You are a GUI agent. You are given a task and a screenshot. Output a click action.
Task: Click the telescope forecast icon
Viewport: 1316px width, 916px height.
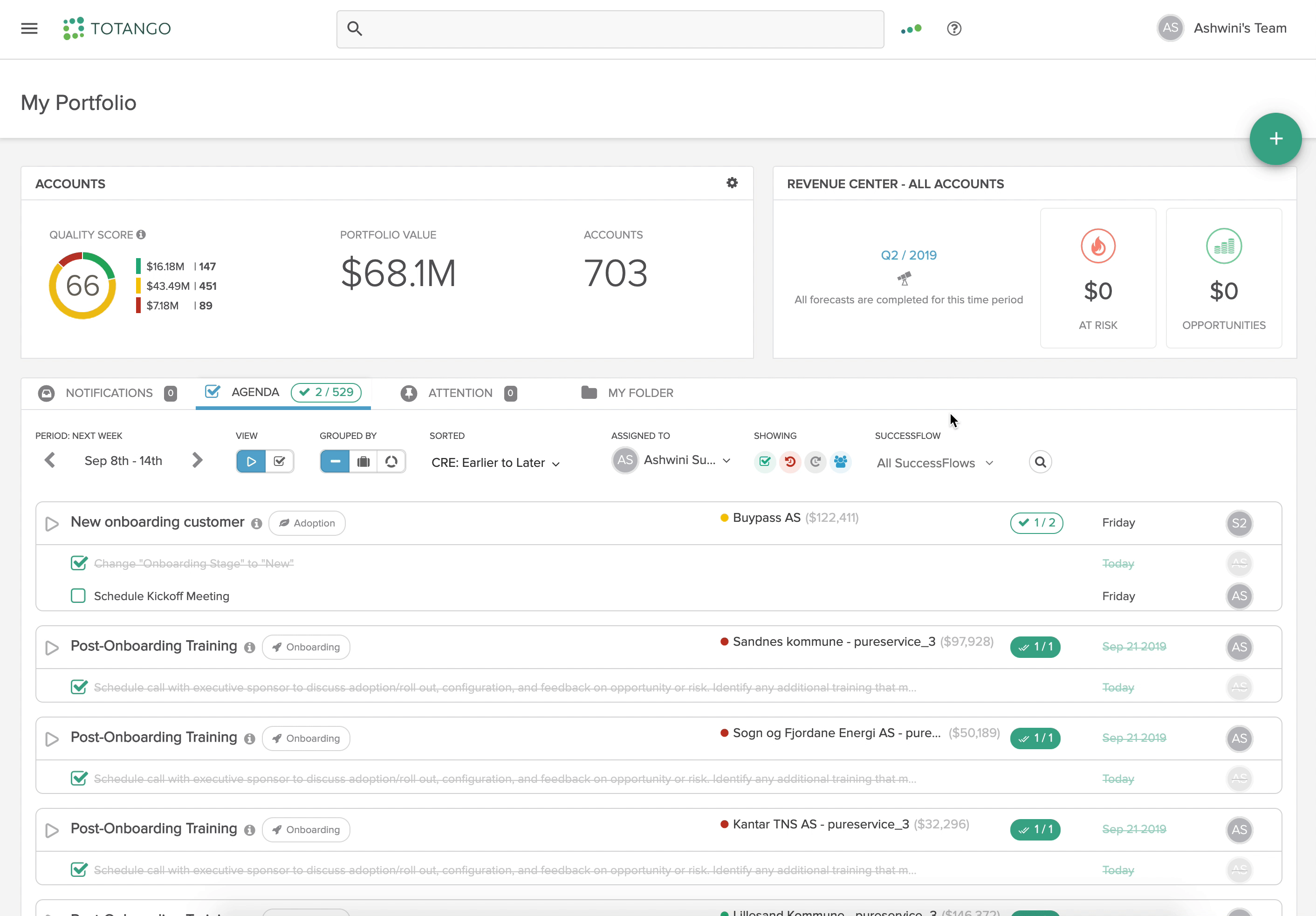(x=905, y=279)
